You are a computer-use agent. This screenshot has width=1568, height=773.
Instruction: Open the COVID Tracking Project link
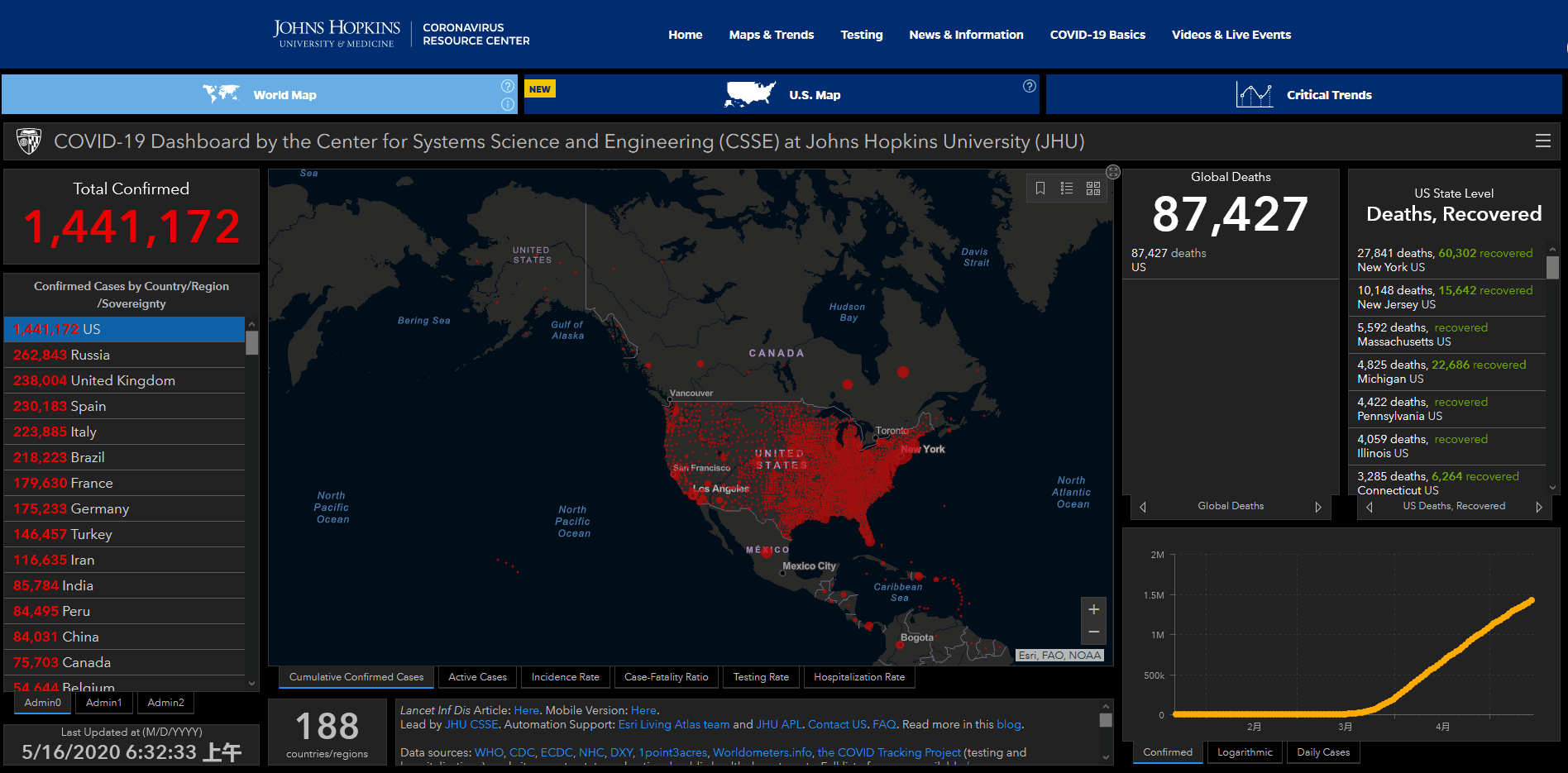[x=889, y=752]
